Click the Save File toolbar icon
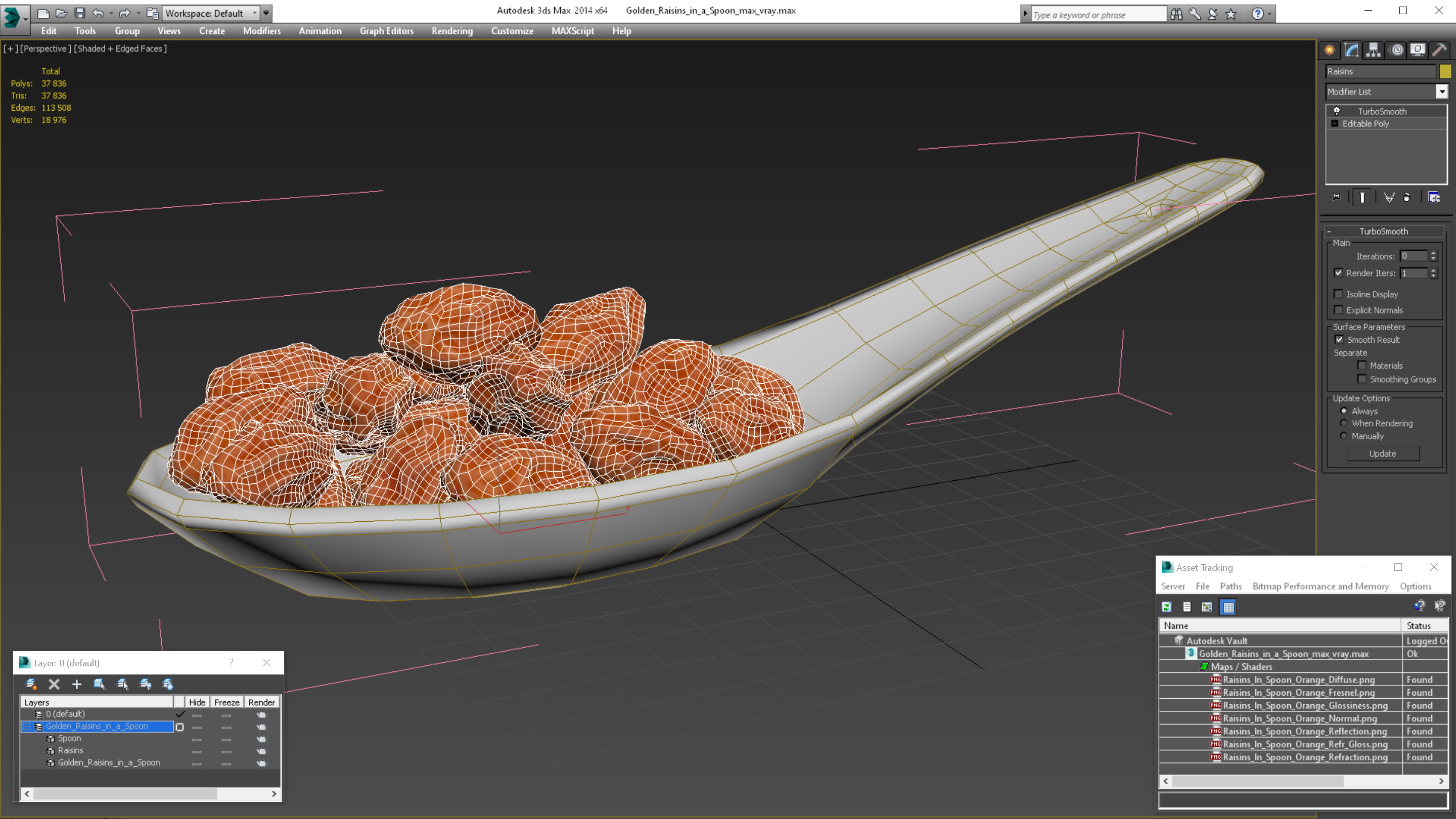Viewport: 1456px width, 819px height. pyautogui.click(x=80, y=13)
